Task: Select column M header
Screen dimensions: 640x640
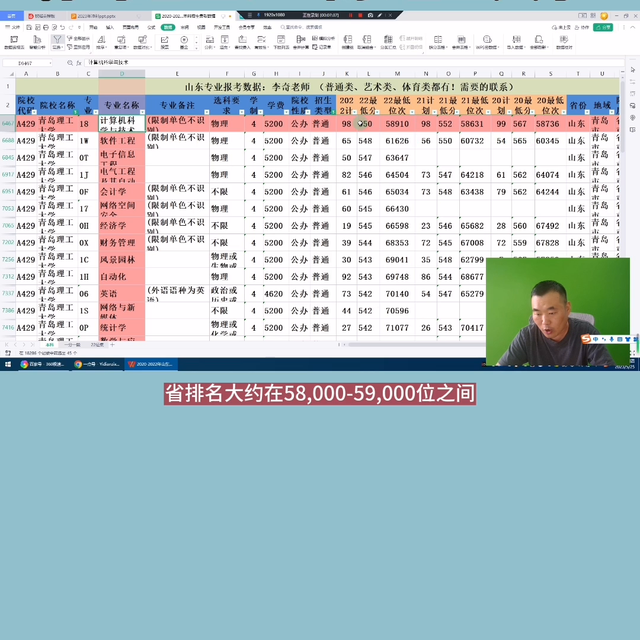Action: [397, 74]
